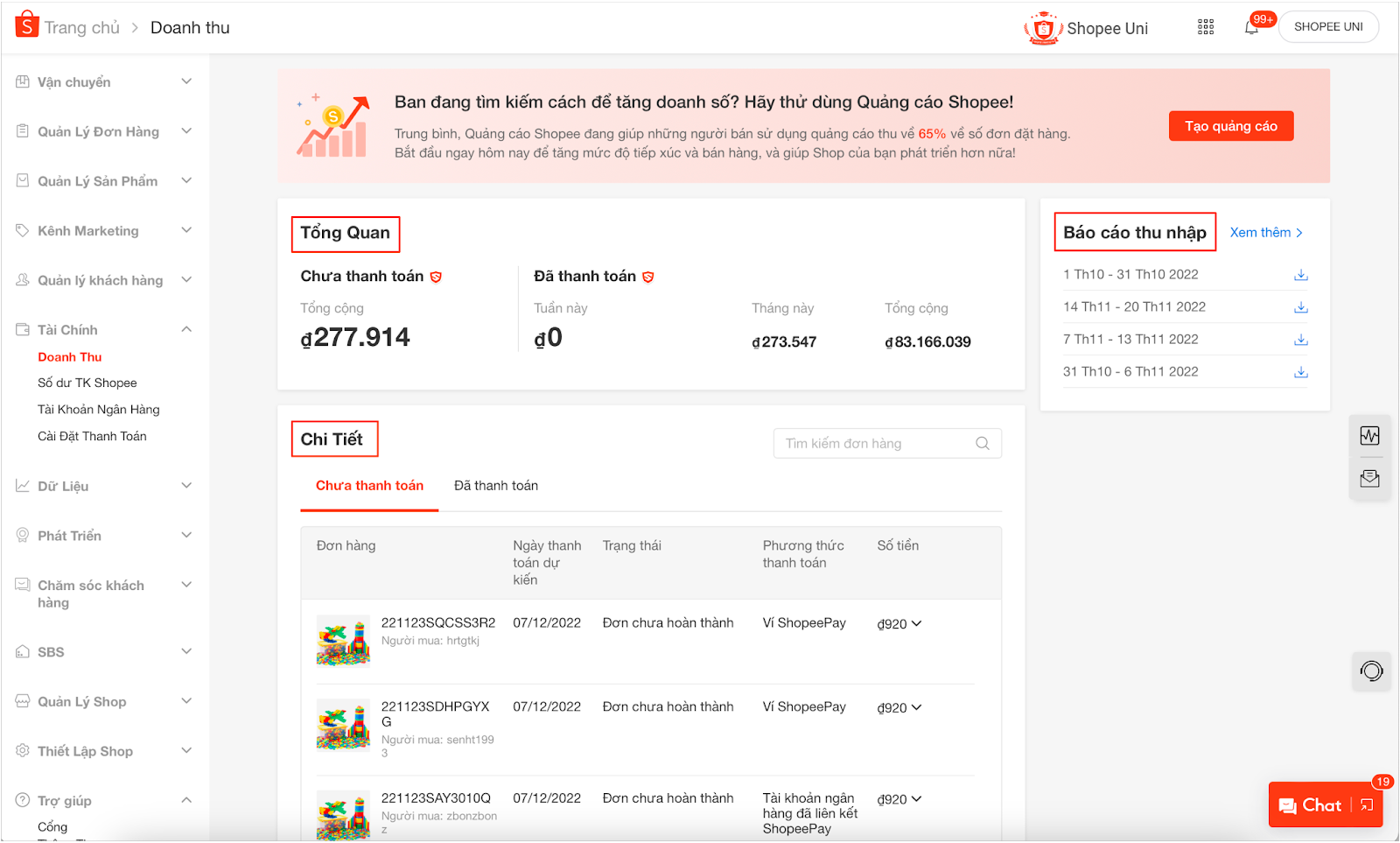Click the Shopee Uni avatar in top bar
This screenshot has width=1400, height=843.
point(1043,27)
